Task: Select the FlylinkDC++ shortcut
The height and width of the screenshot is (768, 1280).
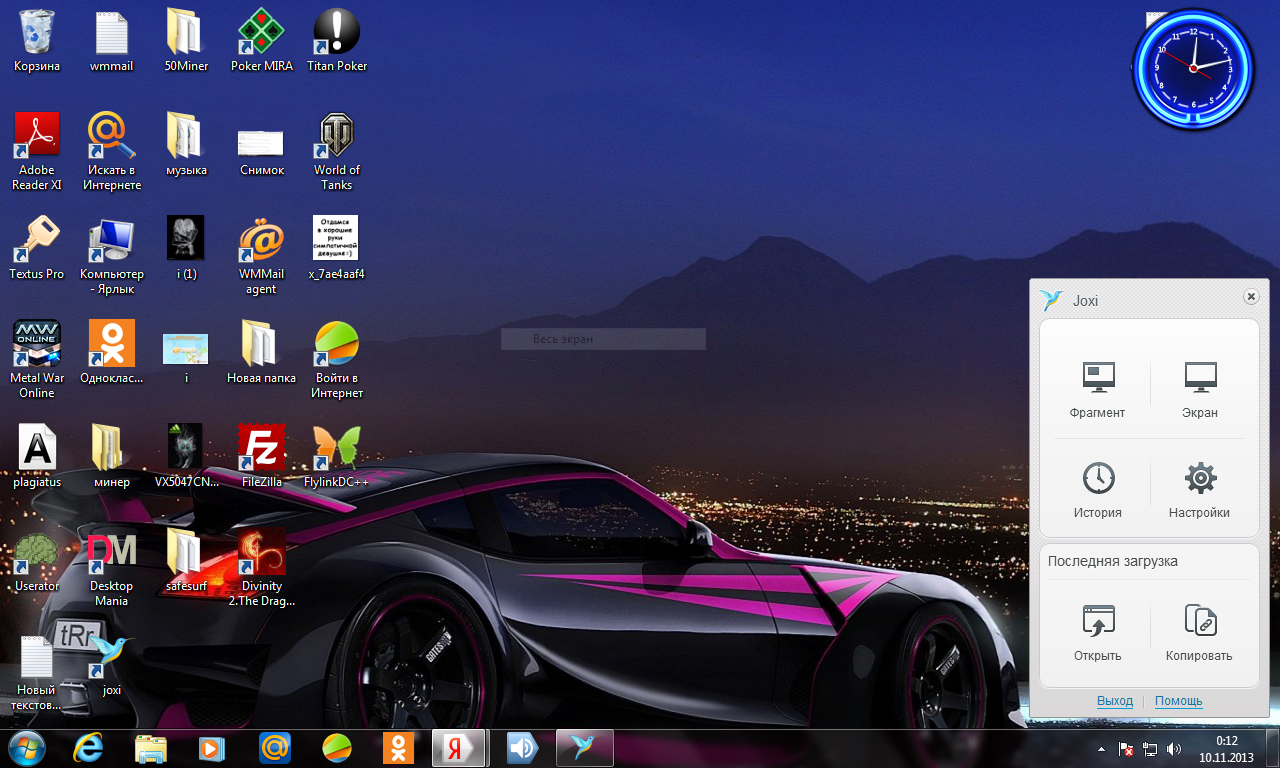Action: coord(337,457)
